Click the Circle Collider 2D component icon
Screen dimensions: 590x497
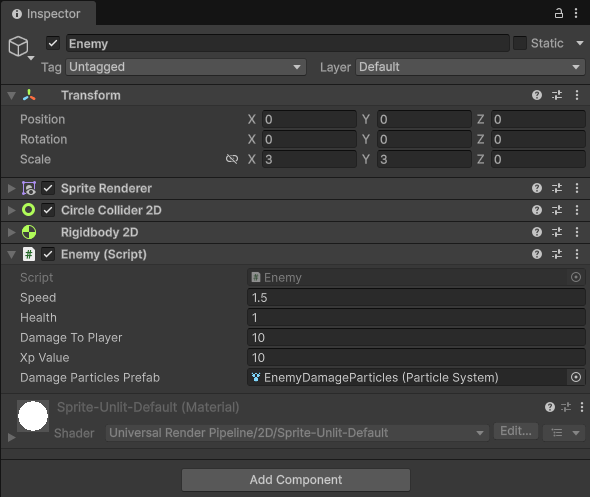point(29,210)
